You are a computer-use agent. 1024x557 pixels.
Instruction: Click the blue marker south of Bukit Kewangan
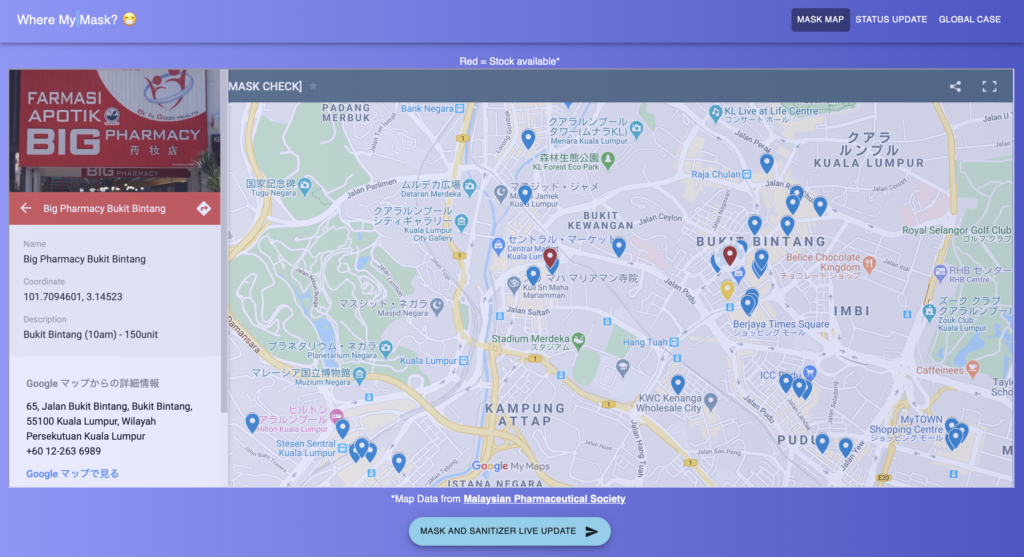pyautogui.click(x=618, y=247)
